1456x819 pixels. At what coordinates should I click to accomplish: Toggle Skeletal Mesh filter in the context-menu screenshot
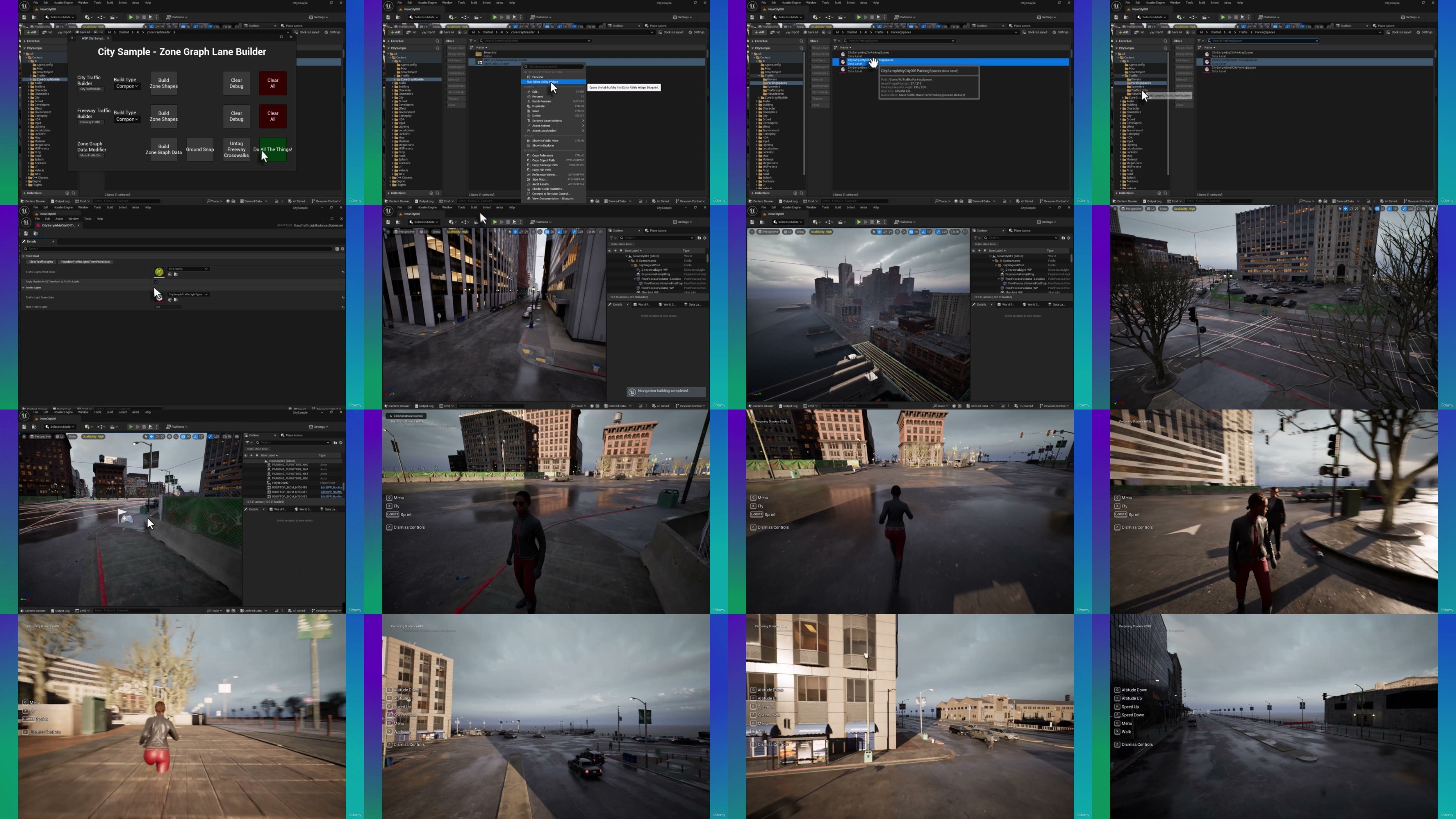[x=455, y=86]
